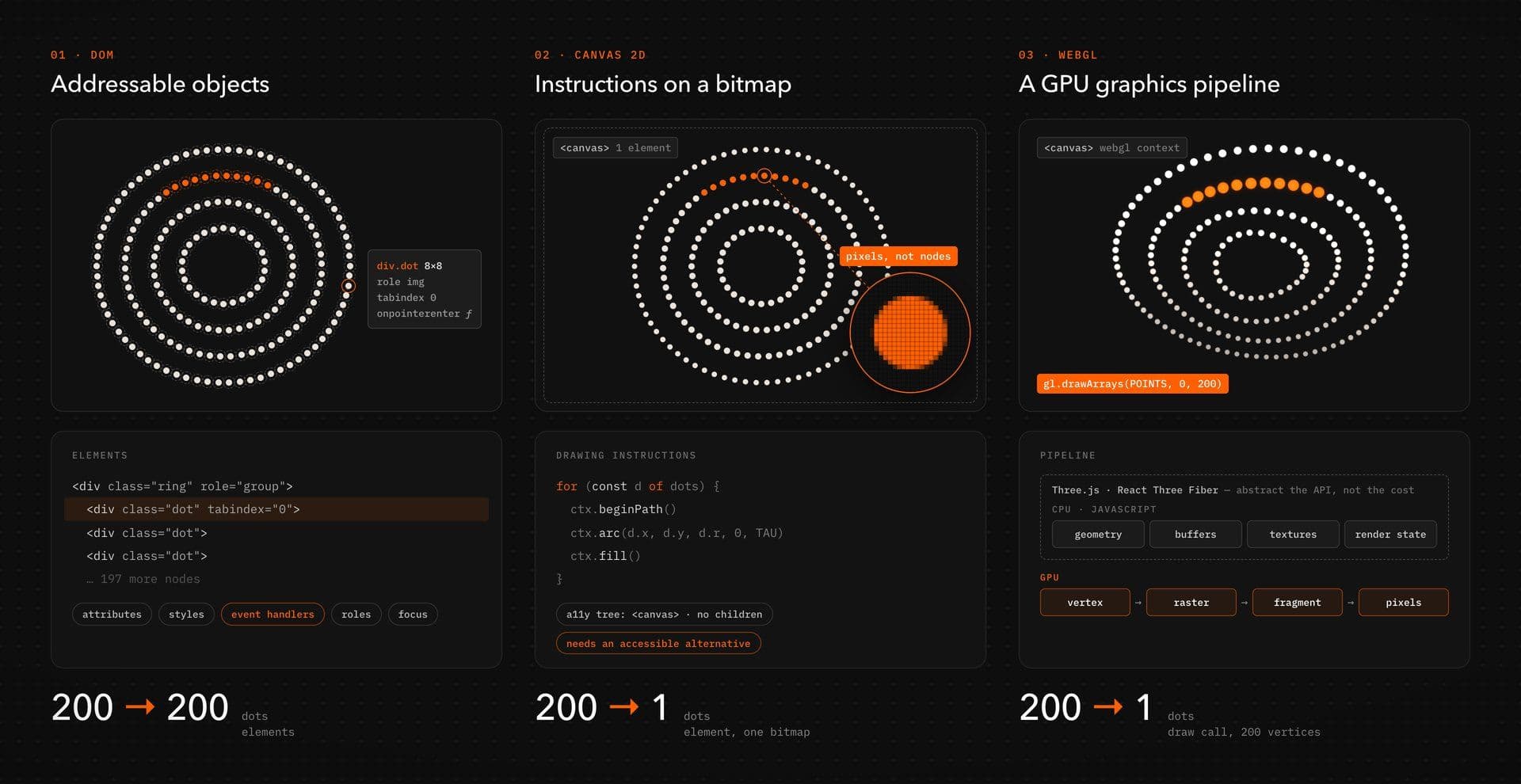
Task: Click the magnified orange pixelated dot
Action: pos(910,333)
